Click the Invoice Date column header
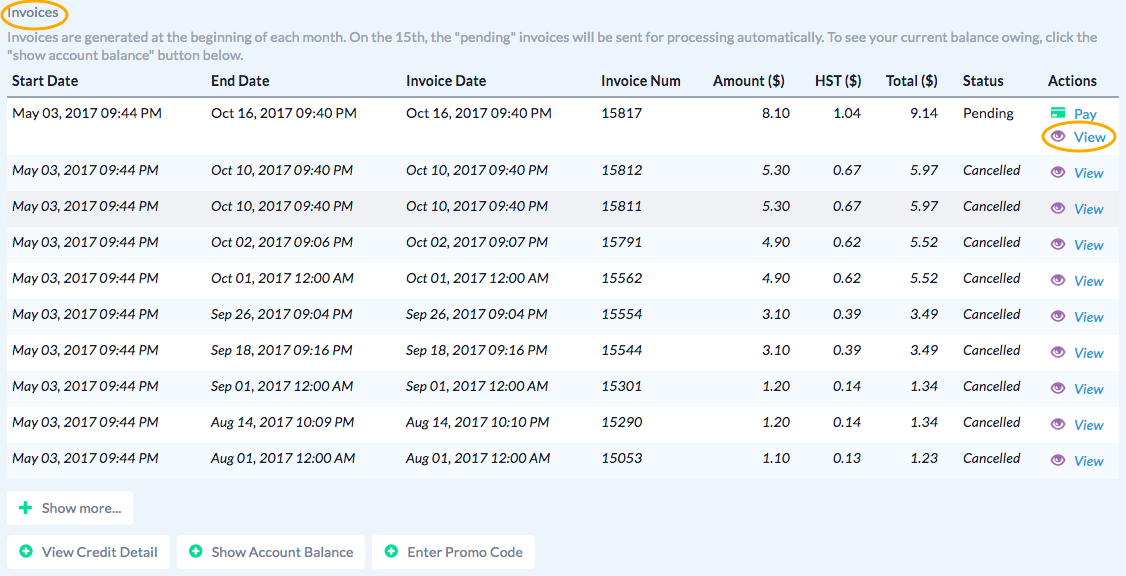 point(446,81)
